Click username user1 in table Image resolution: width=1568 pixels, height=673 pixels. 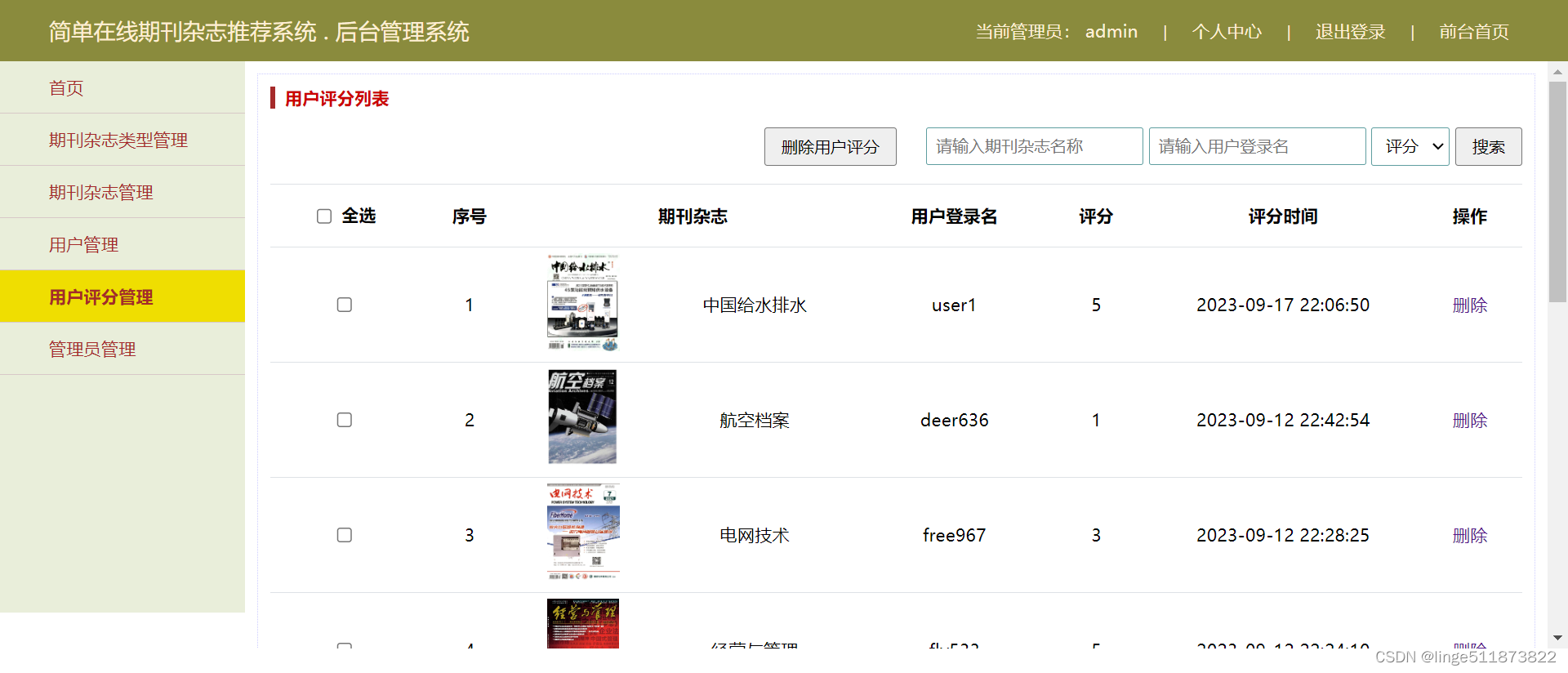click(x=954, y=305)
